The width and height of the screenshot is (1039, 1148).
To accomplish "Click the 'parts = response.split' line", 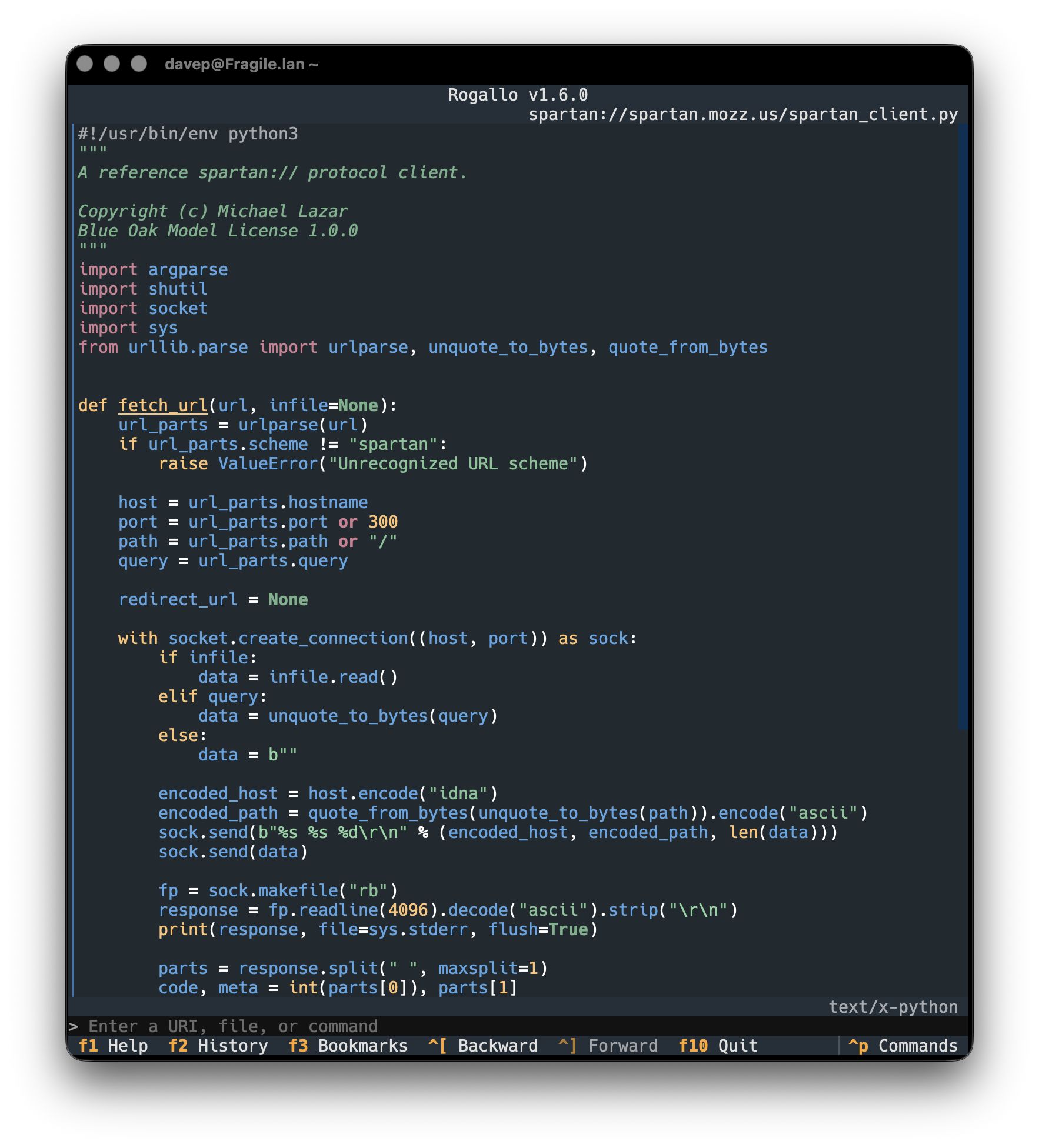I will [353, 968].
